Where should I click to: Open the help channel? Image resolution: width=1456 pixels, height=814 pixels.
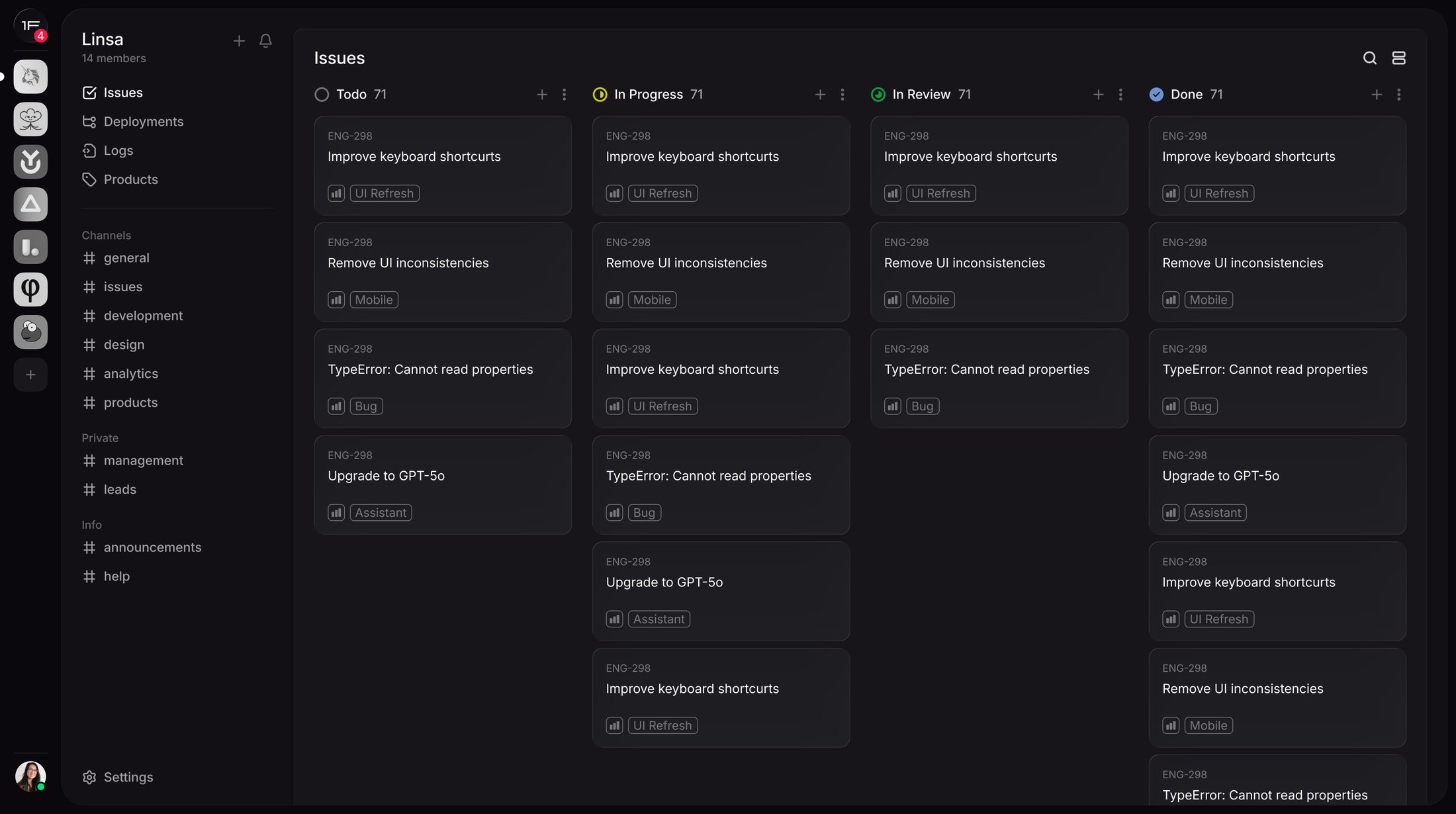pyautogui.click(x=106, y=576)
